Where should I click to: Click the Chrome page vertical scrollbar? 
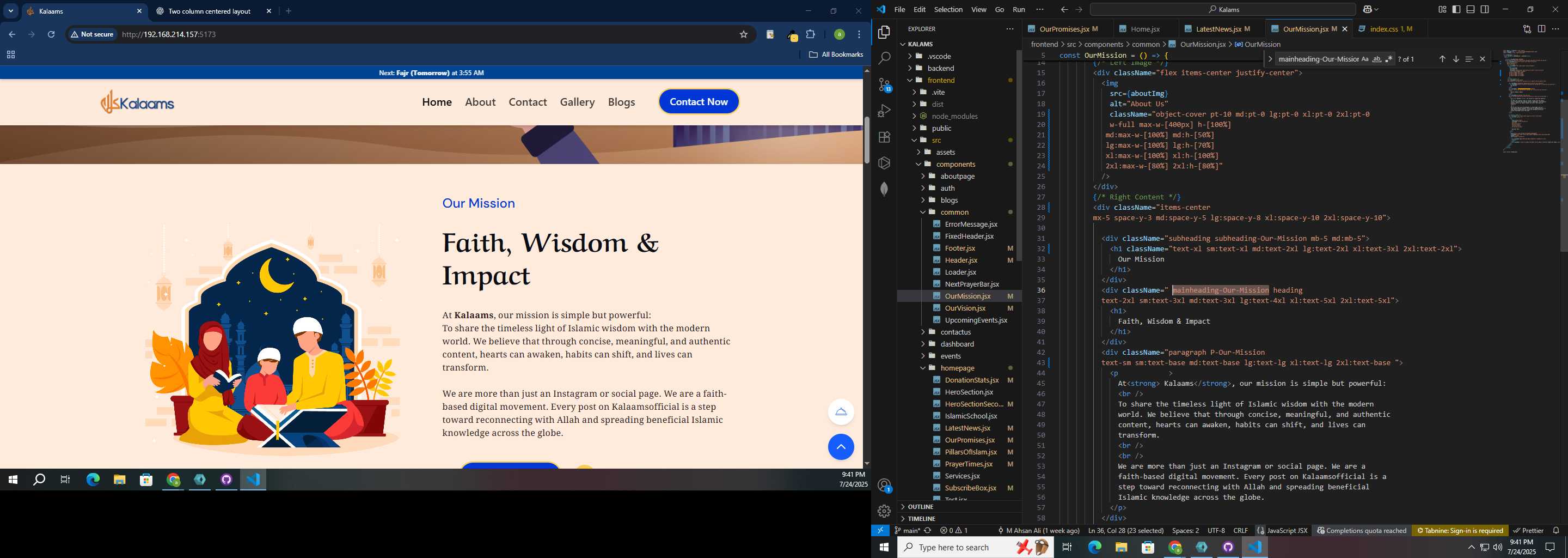pyautogui.click(x=866, y=139)
